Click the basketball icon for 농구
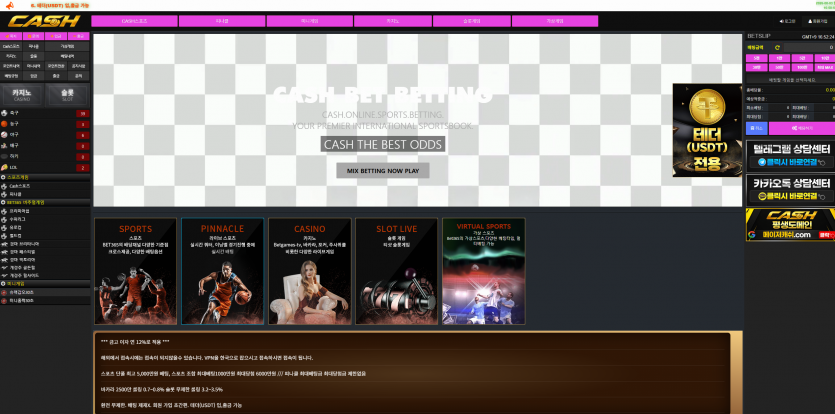The height and width of the screenshot is (414, 835). click(x=4, y=124)
